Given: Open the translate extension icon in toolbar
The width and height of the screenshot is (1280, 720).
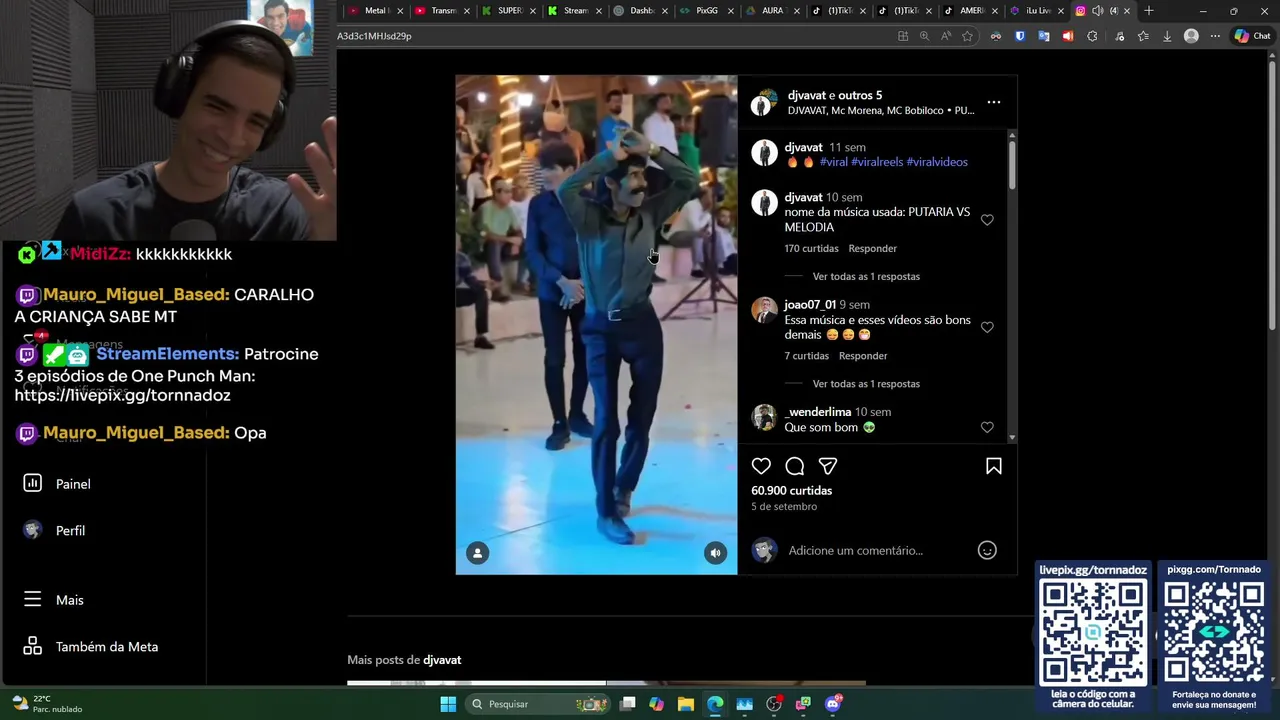Looking at the screenshot, I should 1044,36.
